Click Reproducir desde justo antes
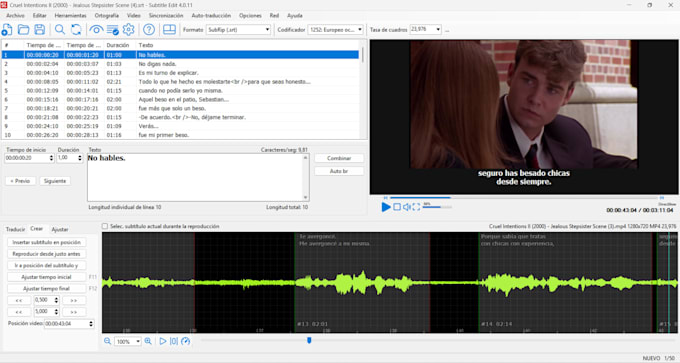The height and width of the screenshot is (363, 680). [x=46, y=254]
